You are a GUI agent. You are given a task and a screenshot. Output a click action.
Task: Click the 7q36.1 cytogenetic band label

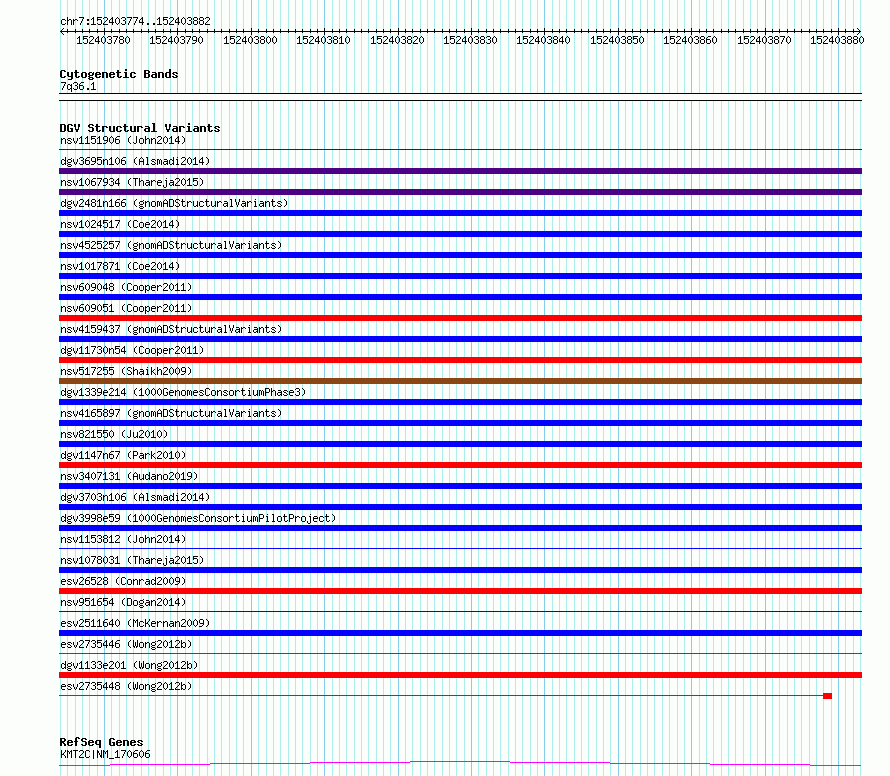[x=78, y=86]
